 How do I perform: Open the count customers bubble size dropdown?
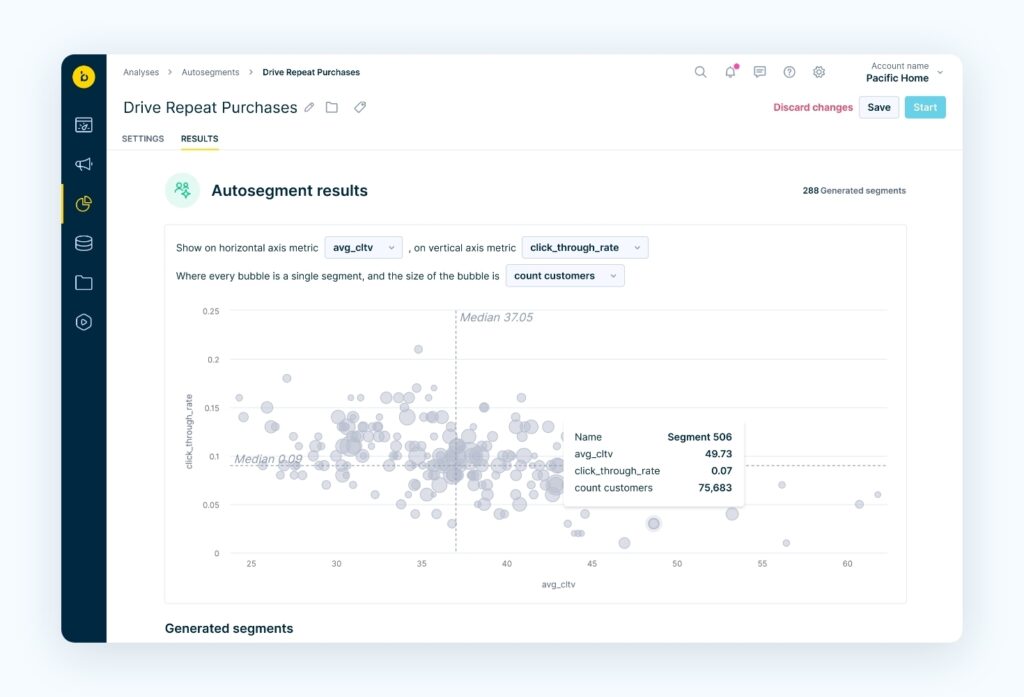coord(565,275)
